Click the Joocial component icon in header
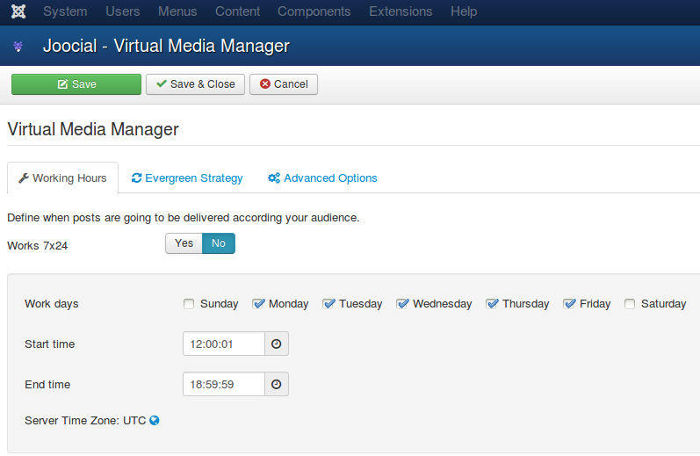The image size is (700, 456). coord(18,46)
